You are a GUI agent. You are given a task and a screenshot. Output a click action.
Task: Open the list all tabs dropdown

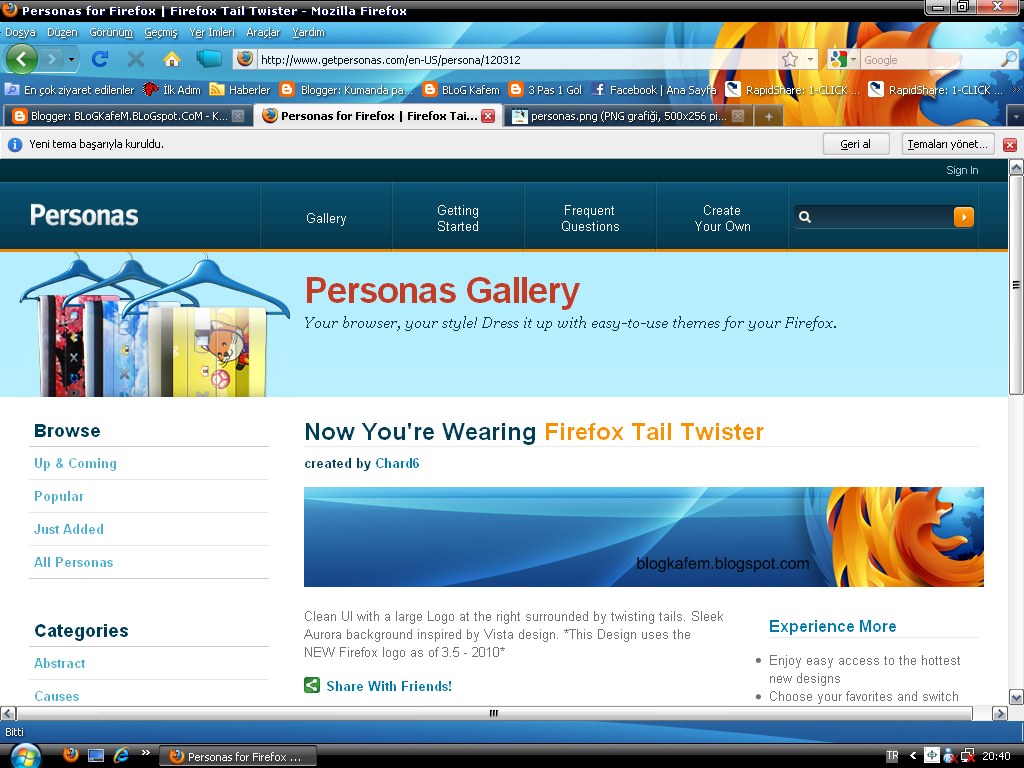tap(1016, 117)
